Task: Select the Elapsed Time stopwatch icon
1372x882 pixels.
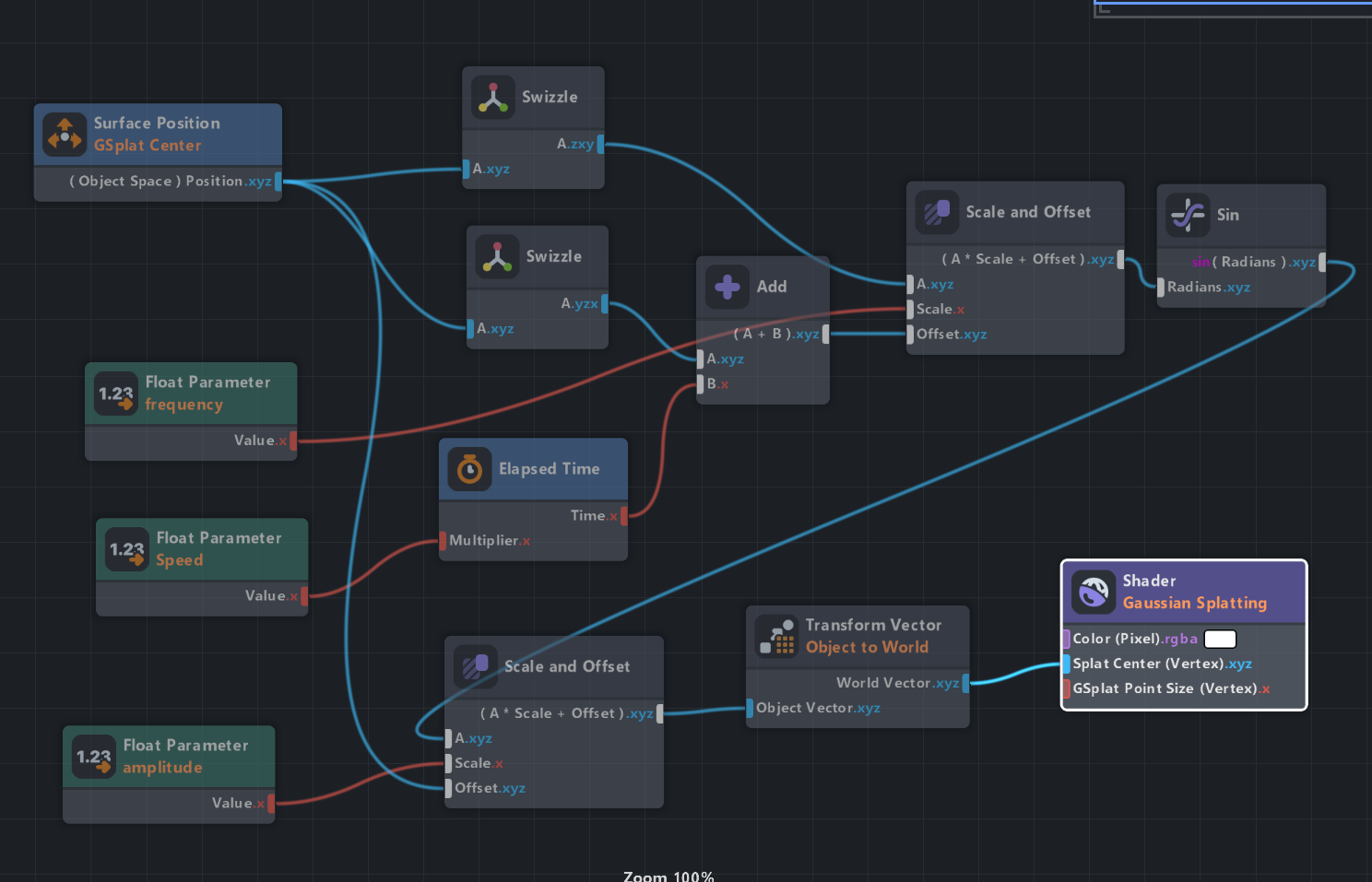Action: pyautogui.click(x=469, y=469)
